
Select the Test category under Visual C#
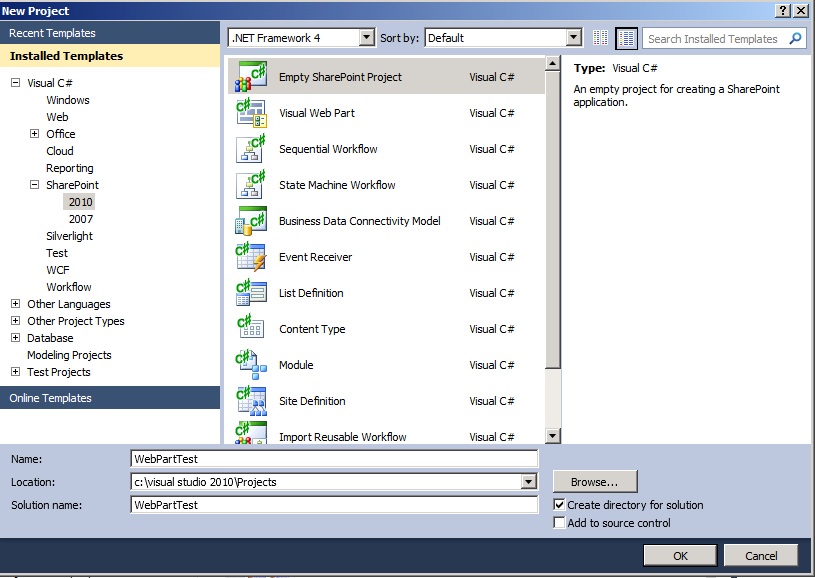click(57, 253)
